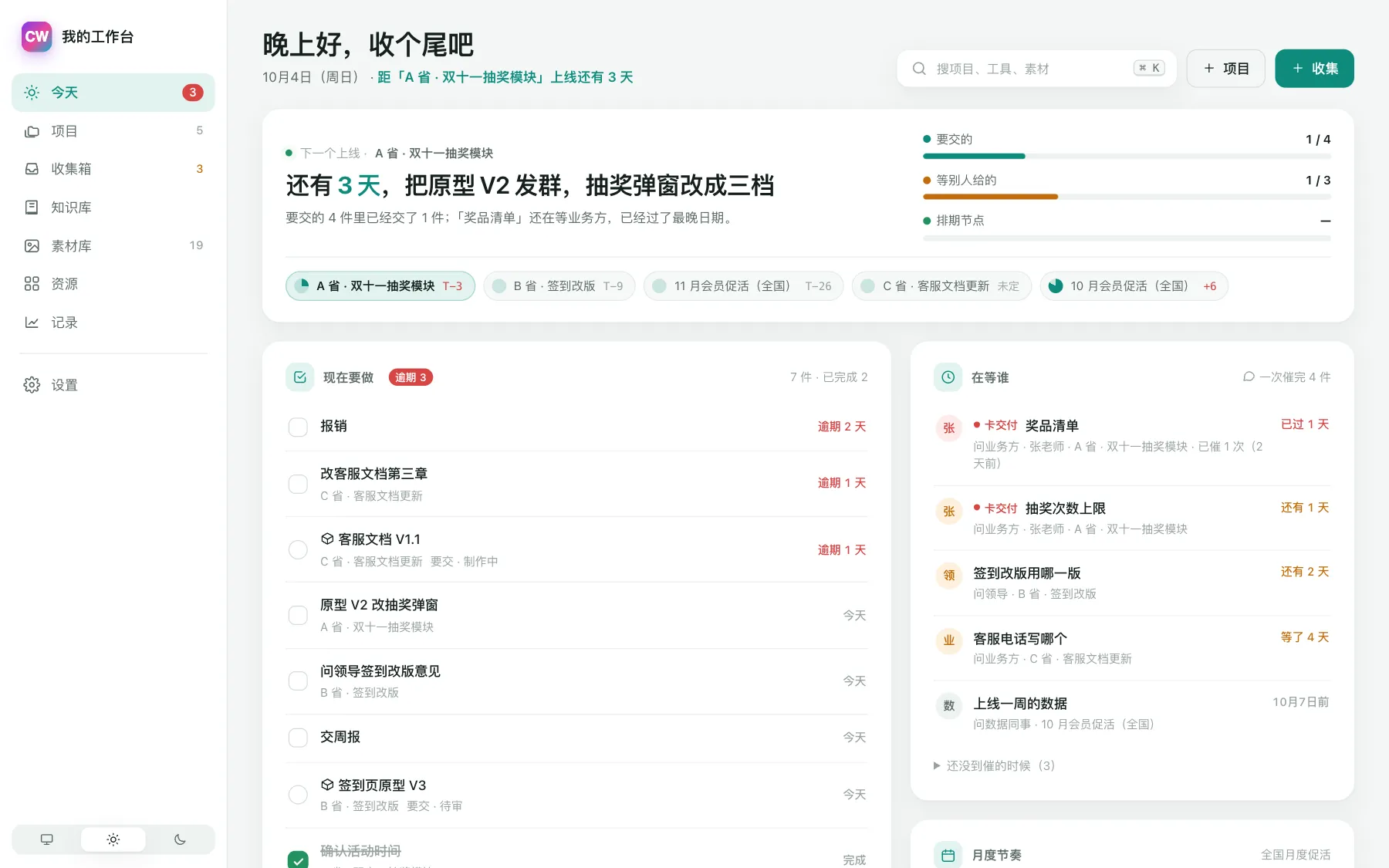Select the 11 月会员促活 project chip

pyautogui.click(x=744, y=286)
